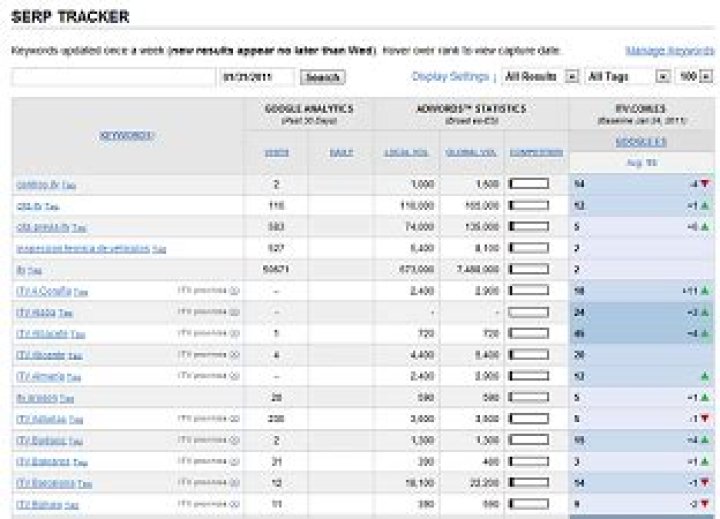Click the info icon in ITV Badajoz row

click(234, 440)
